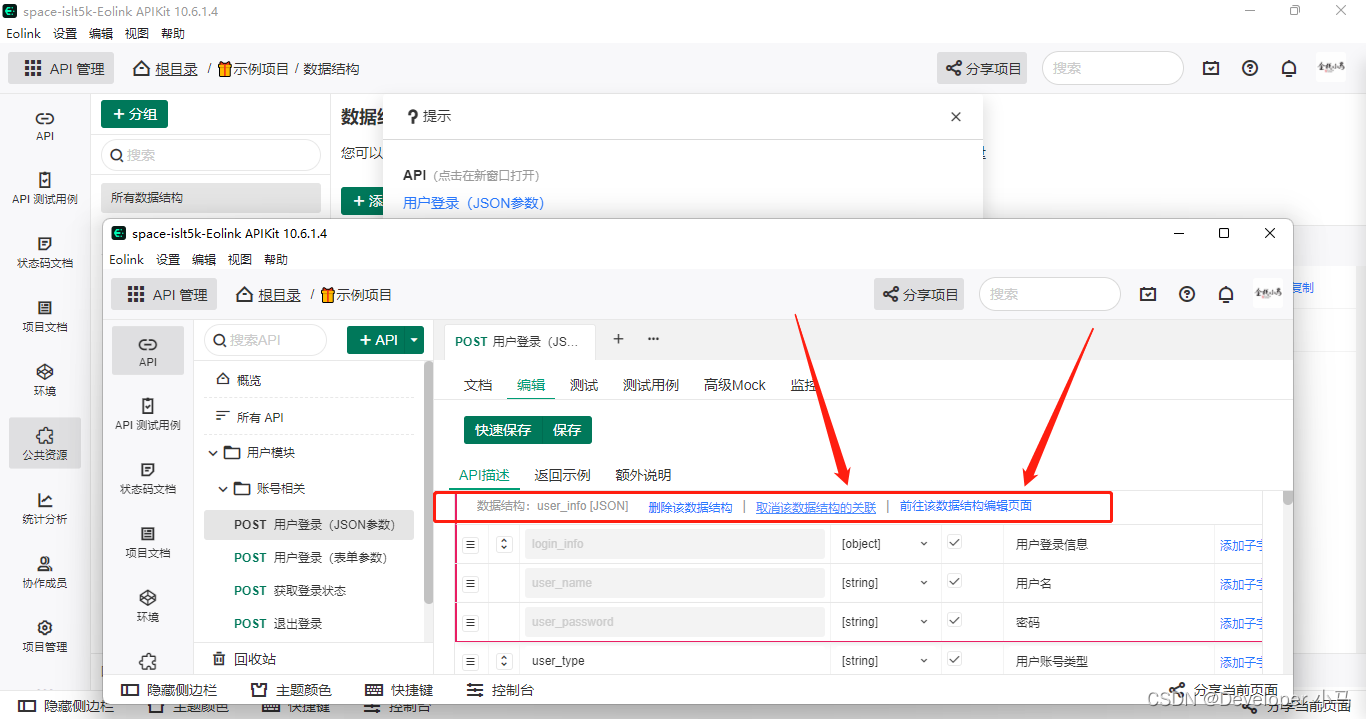
Task: Close the 提示 dialog
Action: pyautogui.click(x=956, y=117)
